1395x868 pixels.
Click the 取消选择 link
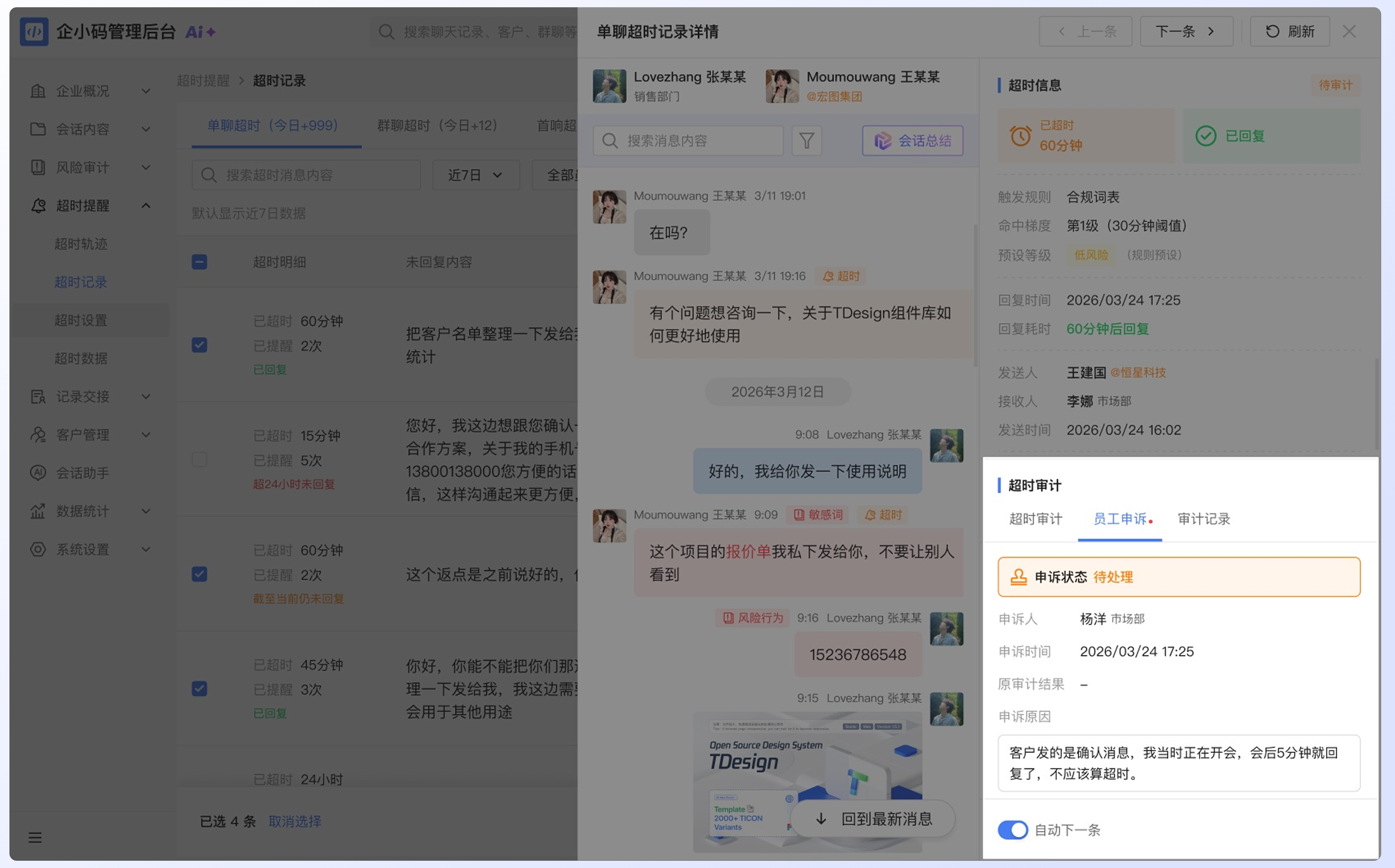pyautogui.click(x=295, y=822)
